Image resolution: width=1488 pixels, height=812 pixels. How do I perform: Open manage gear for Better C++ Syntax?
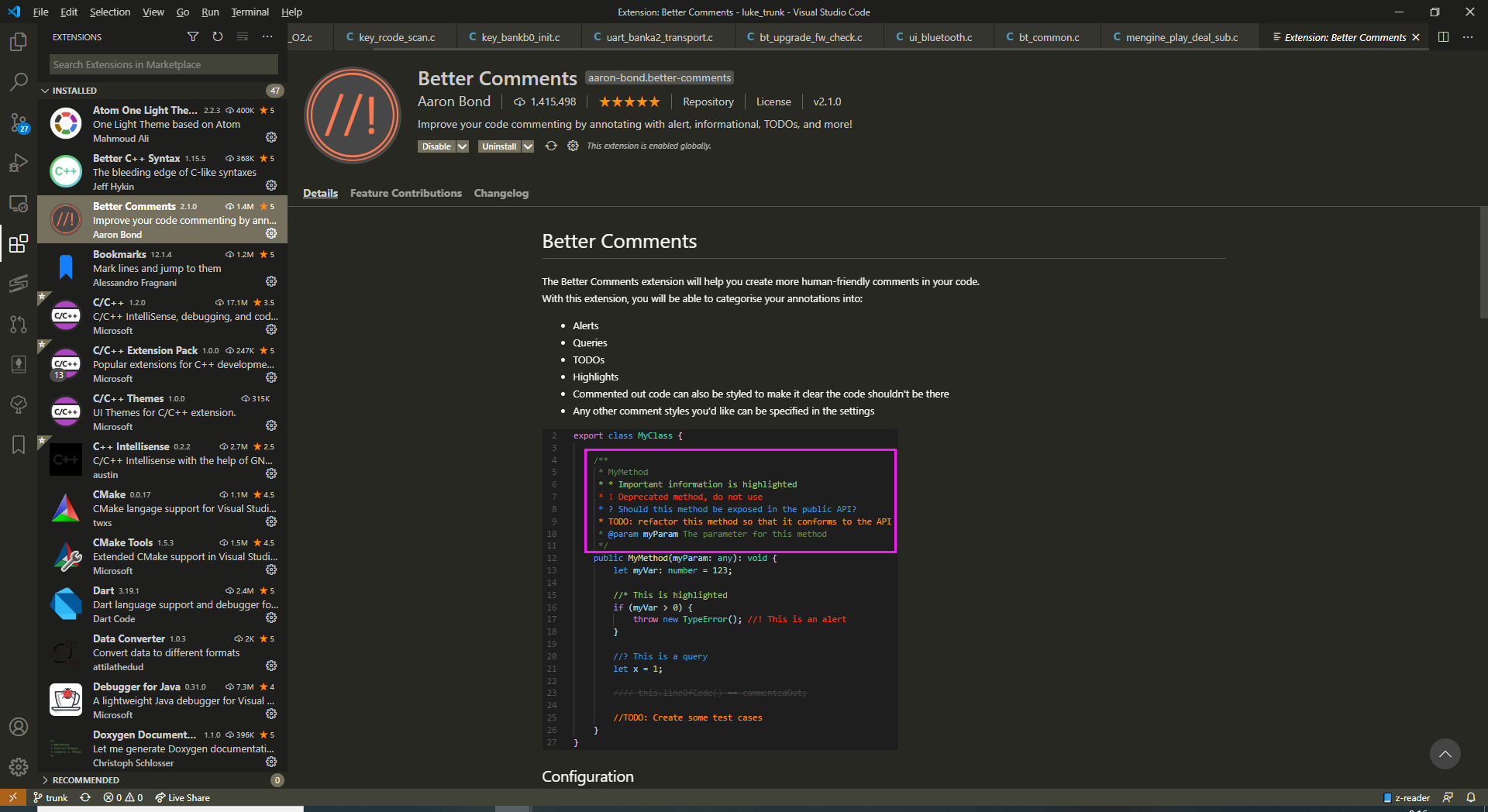coord(271,185)
